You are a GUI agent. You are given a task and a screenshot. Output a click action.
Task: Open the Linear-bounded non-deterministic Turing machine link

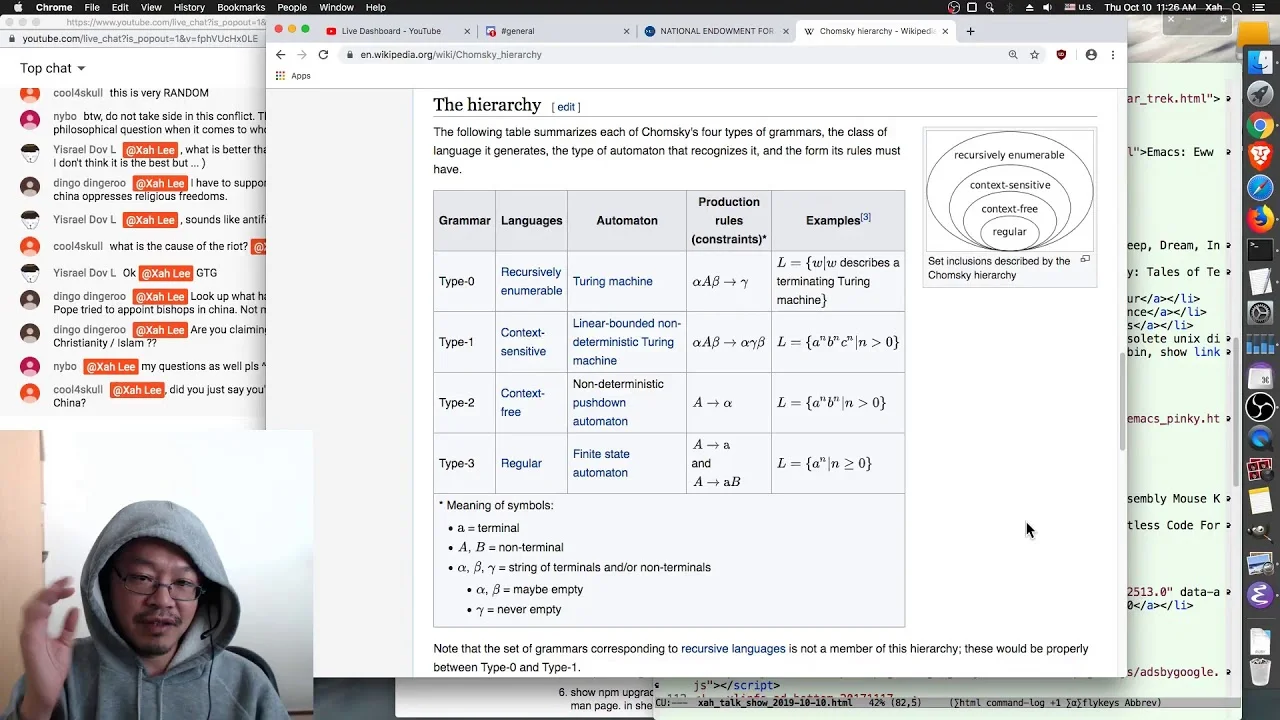[x=627, y=342]
